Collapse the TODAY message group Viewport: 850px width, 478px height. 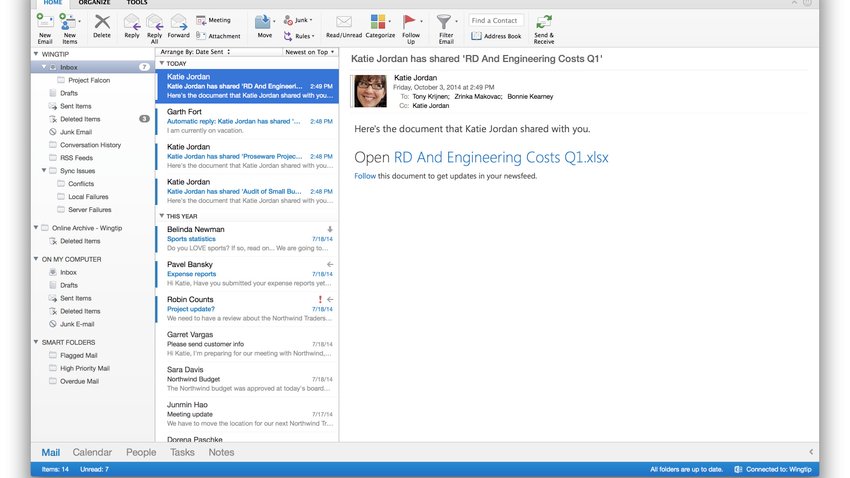(162, 63)
